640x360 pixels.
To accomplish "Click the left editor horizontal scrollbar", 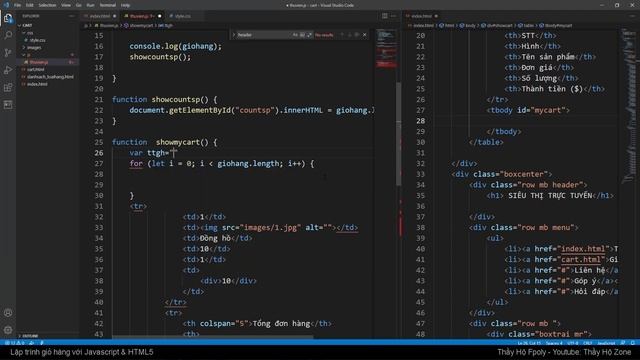I will coord(212,337).
